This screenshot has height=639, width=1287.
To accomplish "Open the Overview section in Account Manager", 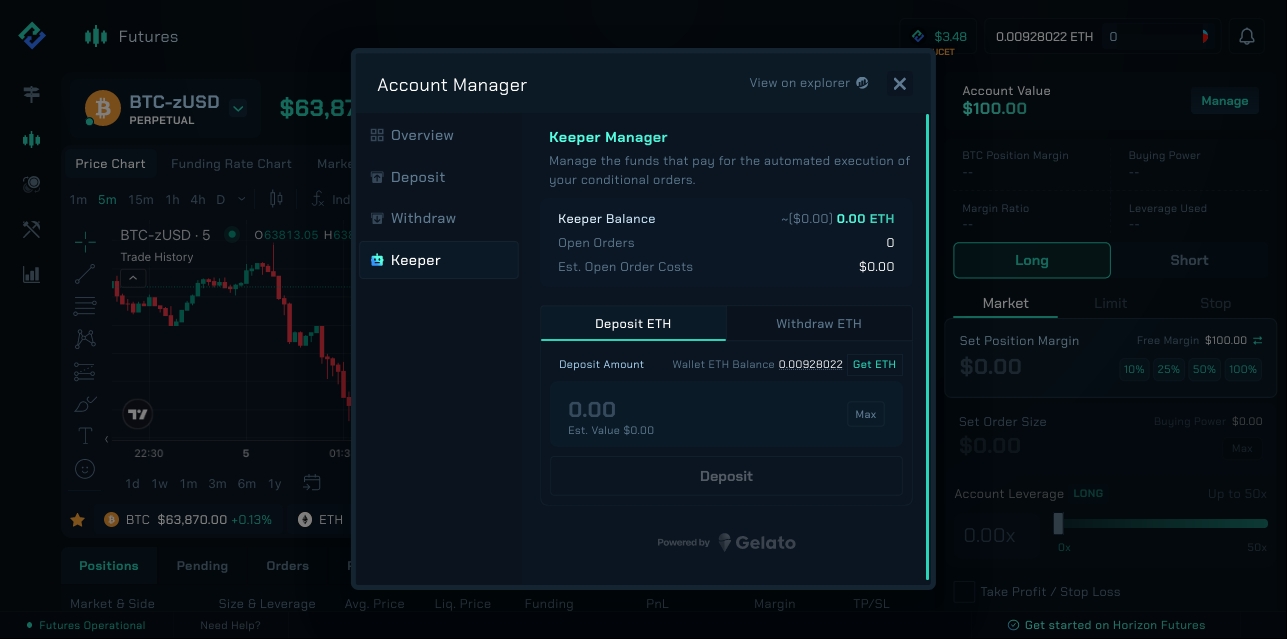I will coord(421,136).
